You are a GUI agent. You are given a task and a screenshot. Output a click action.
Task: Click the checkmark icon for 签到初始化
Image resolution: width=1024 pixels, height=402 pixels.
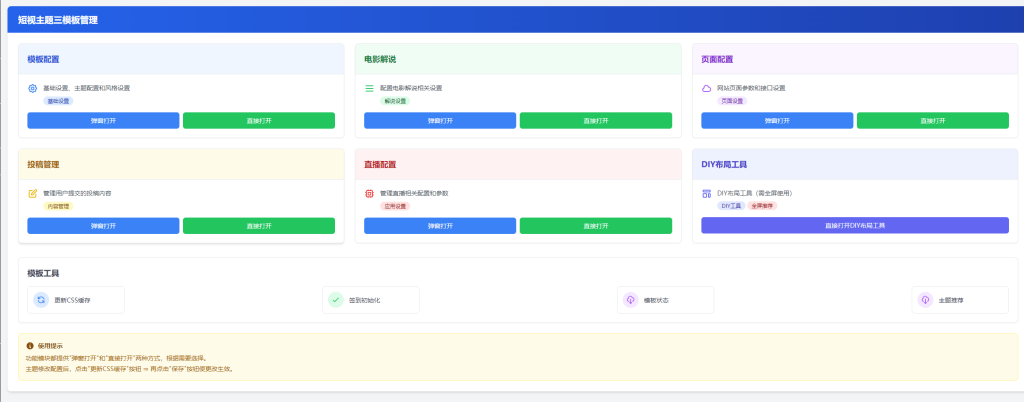pos(336,299)
